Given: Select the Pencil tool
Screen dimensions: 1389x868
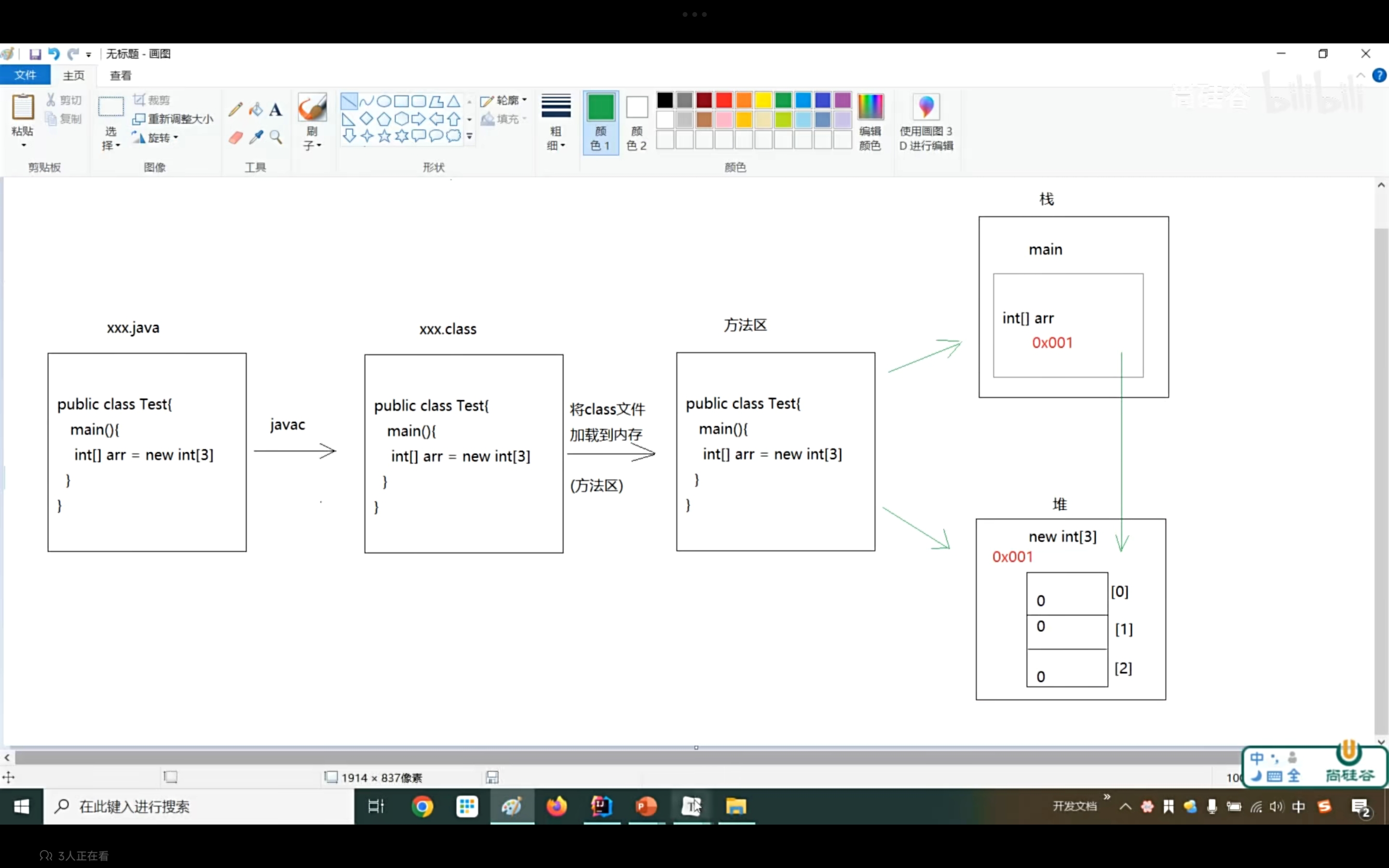Looking at the screenshot, I should click(235, 109).
